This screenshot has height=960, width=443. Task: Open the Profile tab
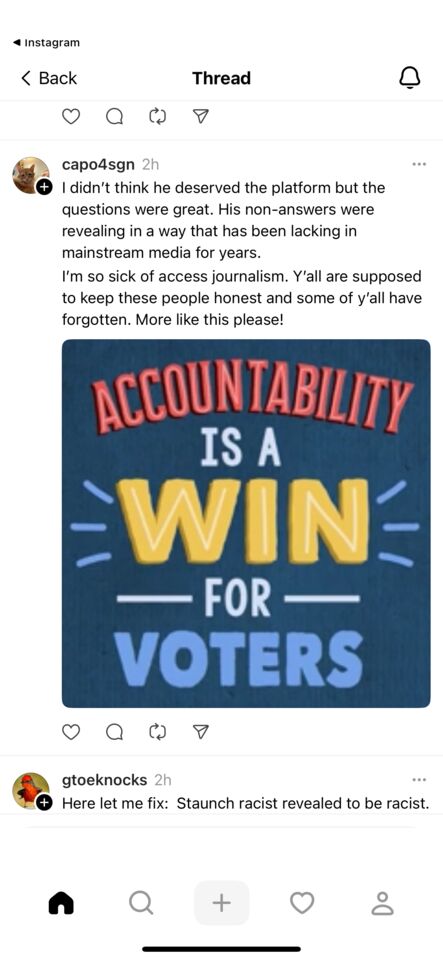382,902
